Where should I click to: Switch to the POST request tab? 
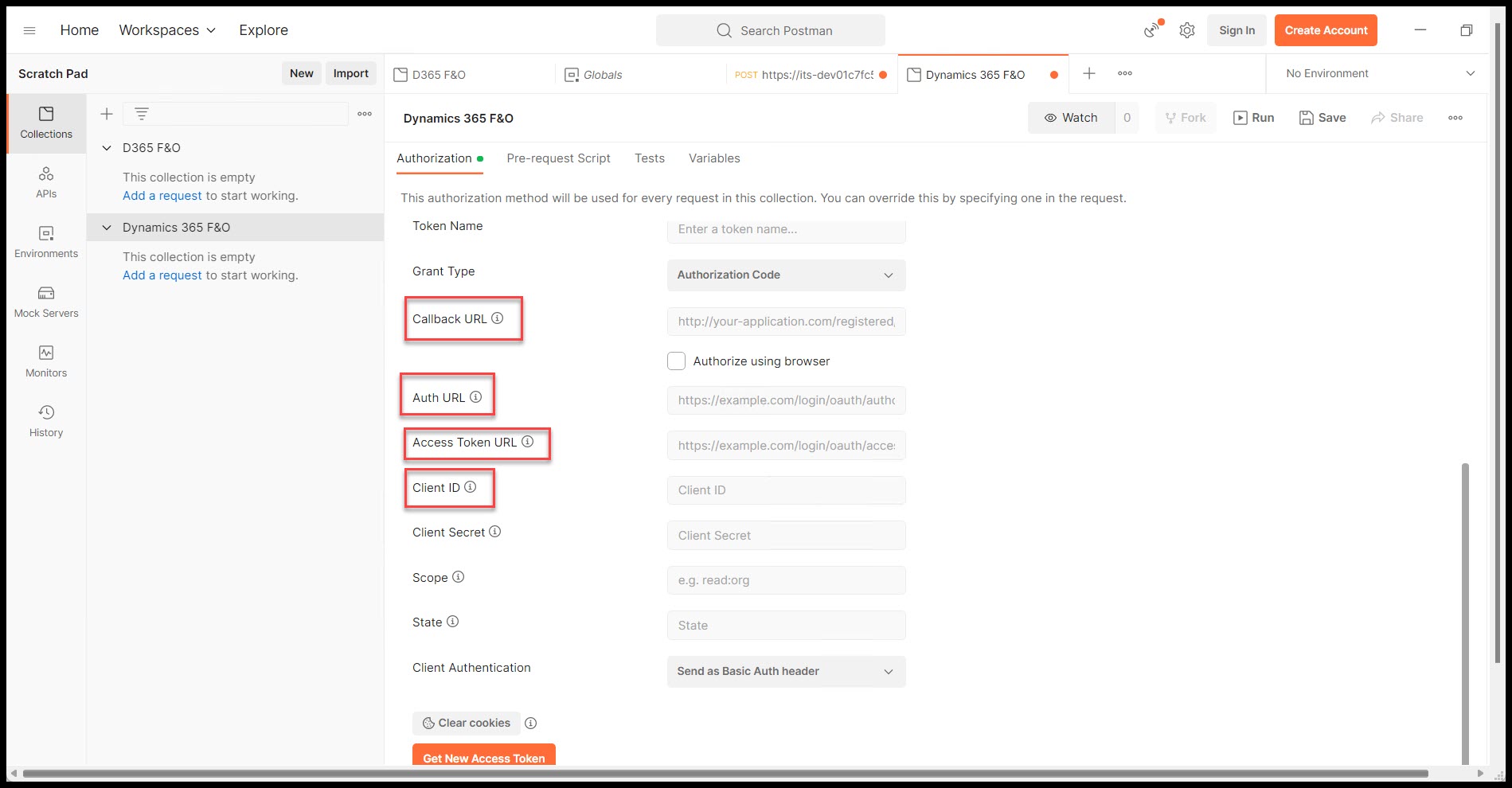tap(811, 74)
